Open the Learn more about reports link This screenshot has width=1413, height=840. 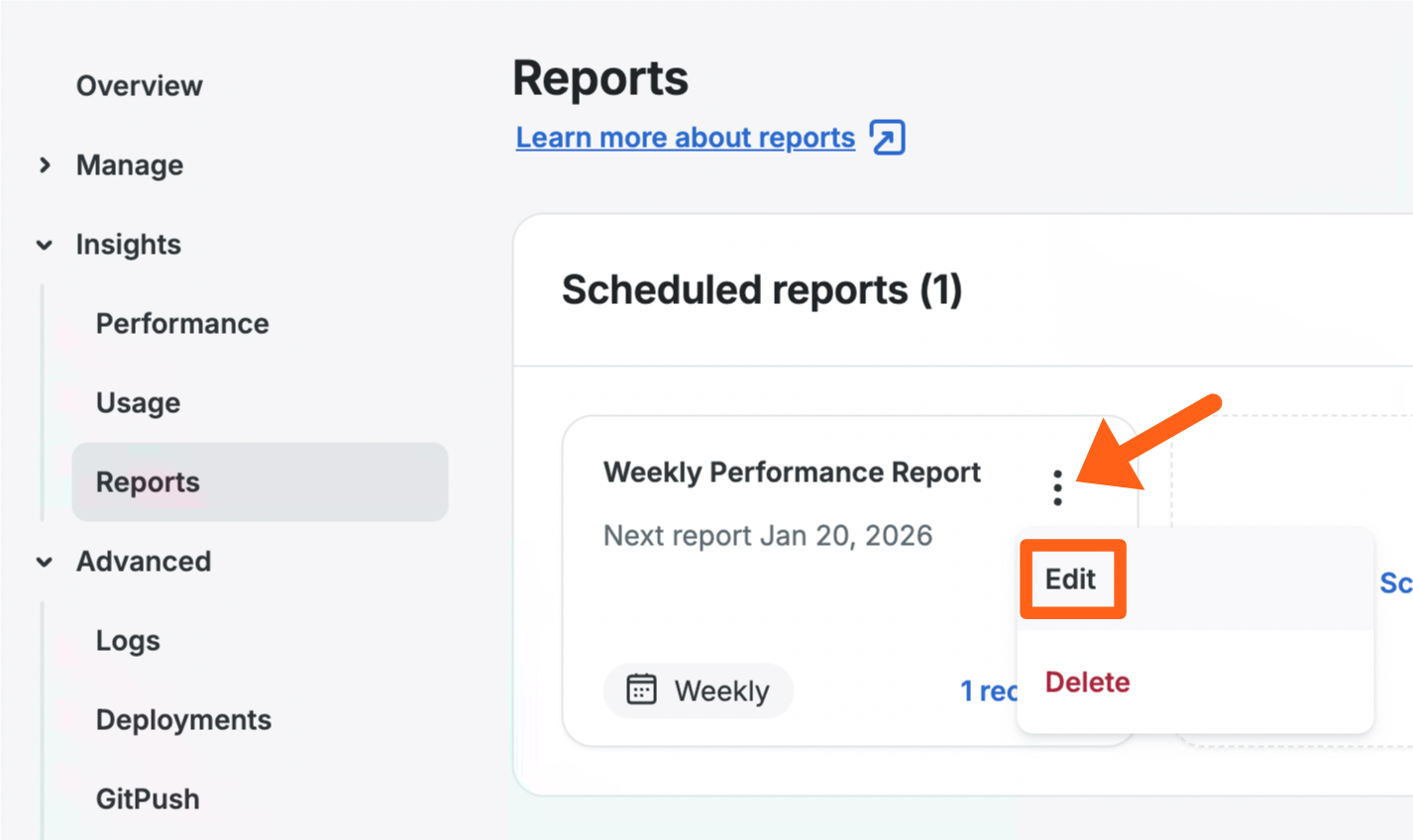685,138
